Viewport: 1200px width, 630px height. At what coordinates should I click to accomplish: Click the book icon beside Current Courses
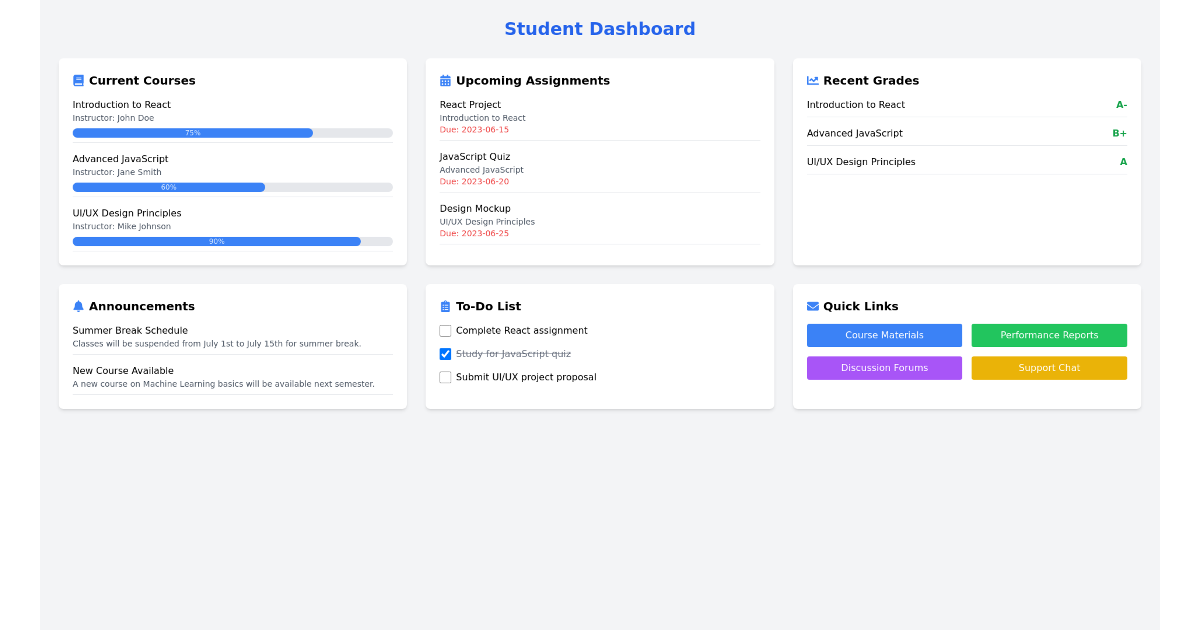78,80
